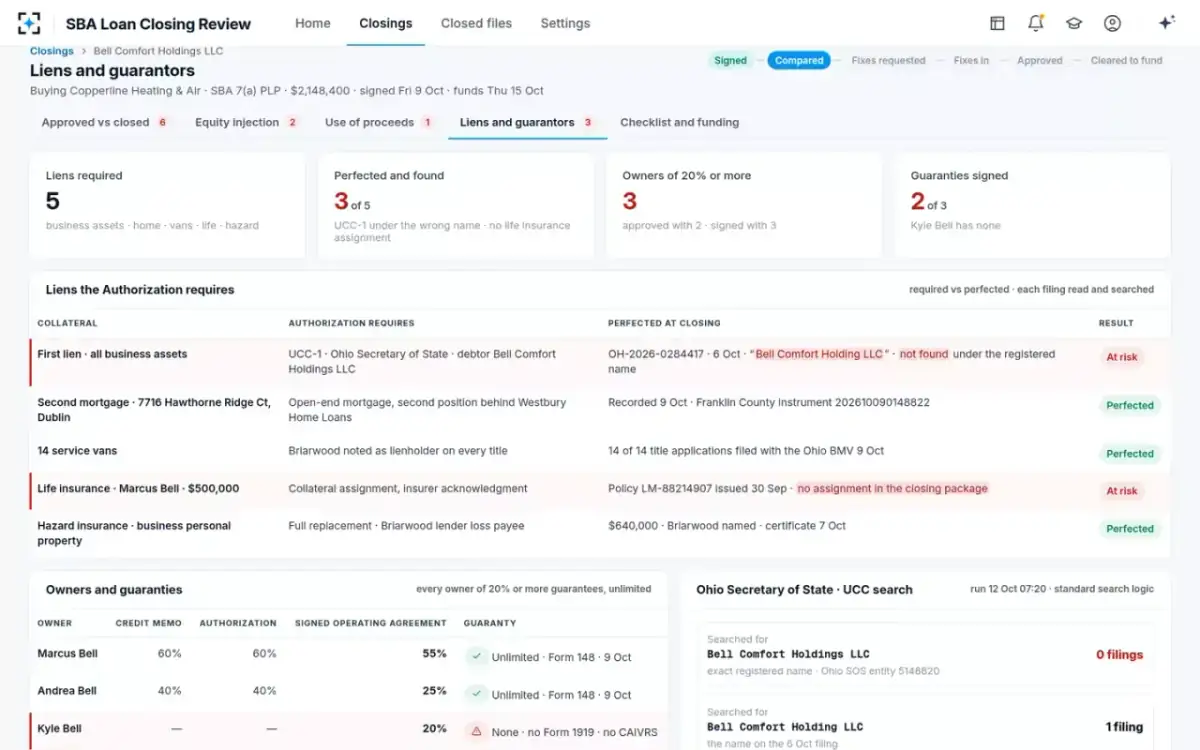
Task: Open the layout panel icon in header
Action: 997,23
